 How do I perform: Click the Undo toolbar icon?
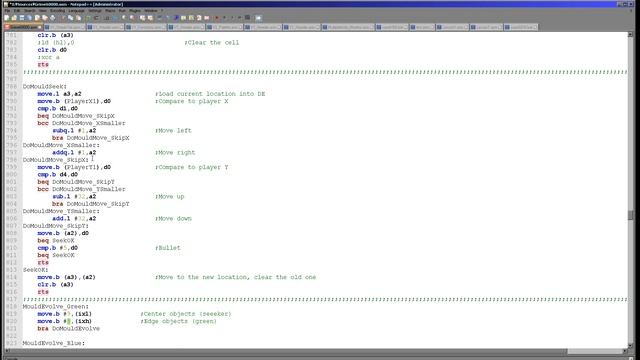click(x=88, y=18)
